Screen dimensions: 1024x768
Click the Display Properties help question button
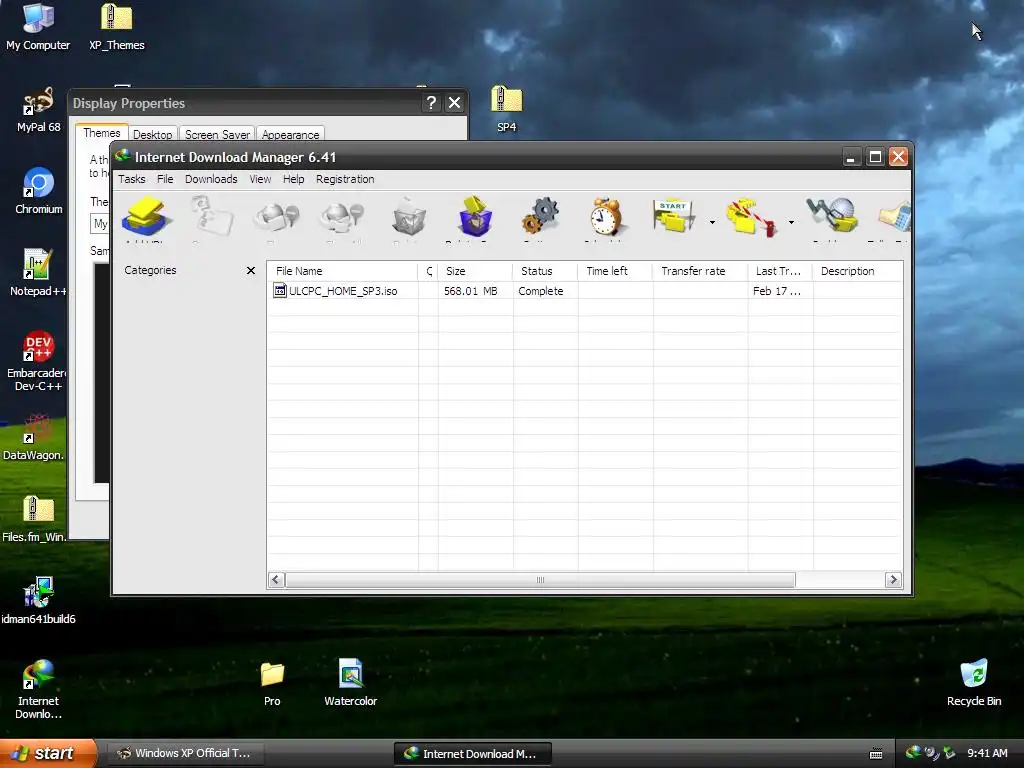(x=431, y=103)
